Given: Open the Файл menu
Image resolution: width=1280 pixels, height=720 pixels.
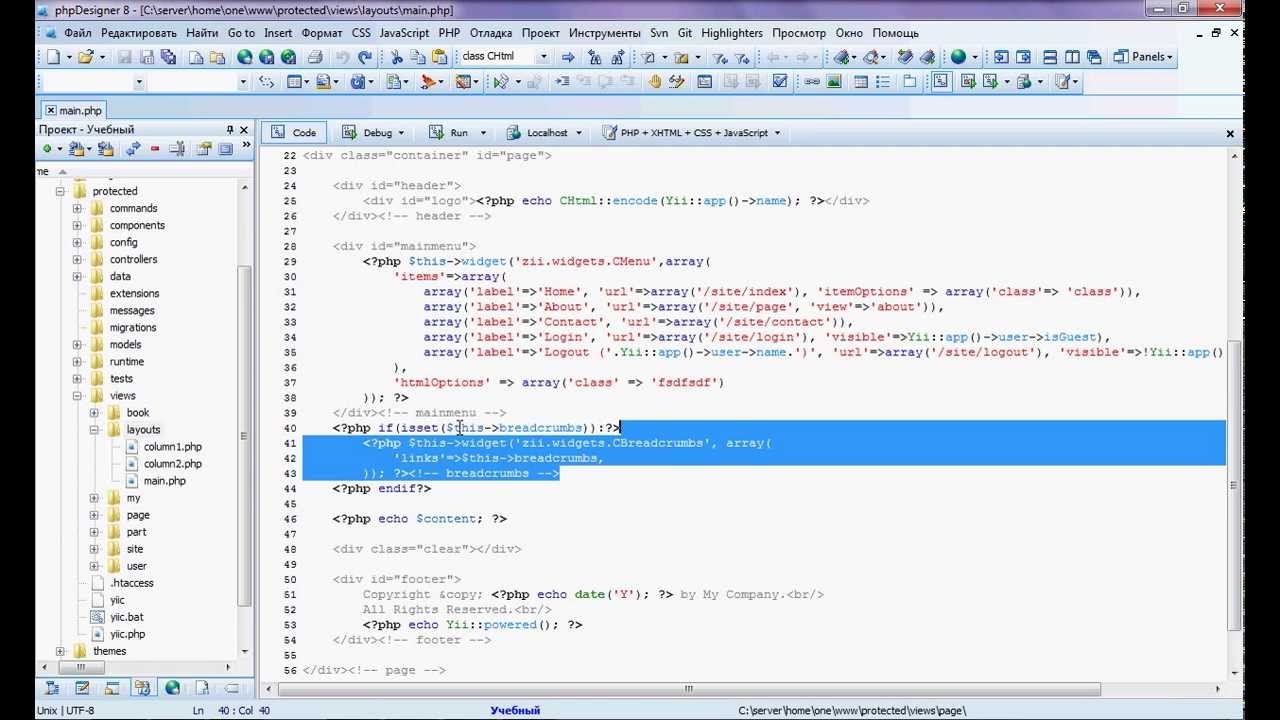Looking at the screenshot, I should (x=77, y=33).
